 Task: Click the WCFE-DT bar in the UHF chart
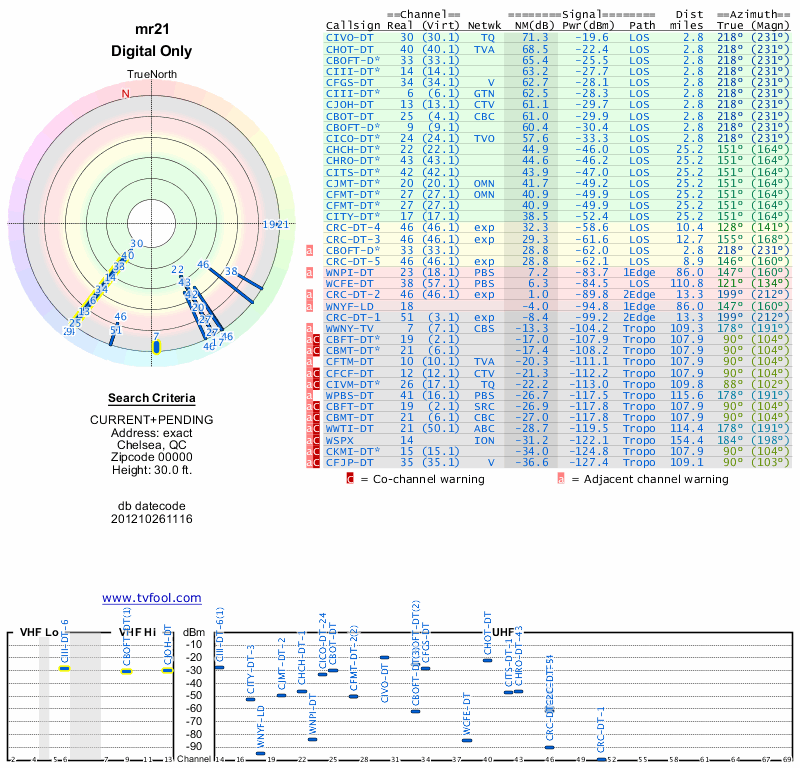[467, 740]
